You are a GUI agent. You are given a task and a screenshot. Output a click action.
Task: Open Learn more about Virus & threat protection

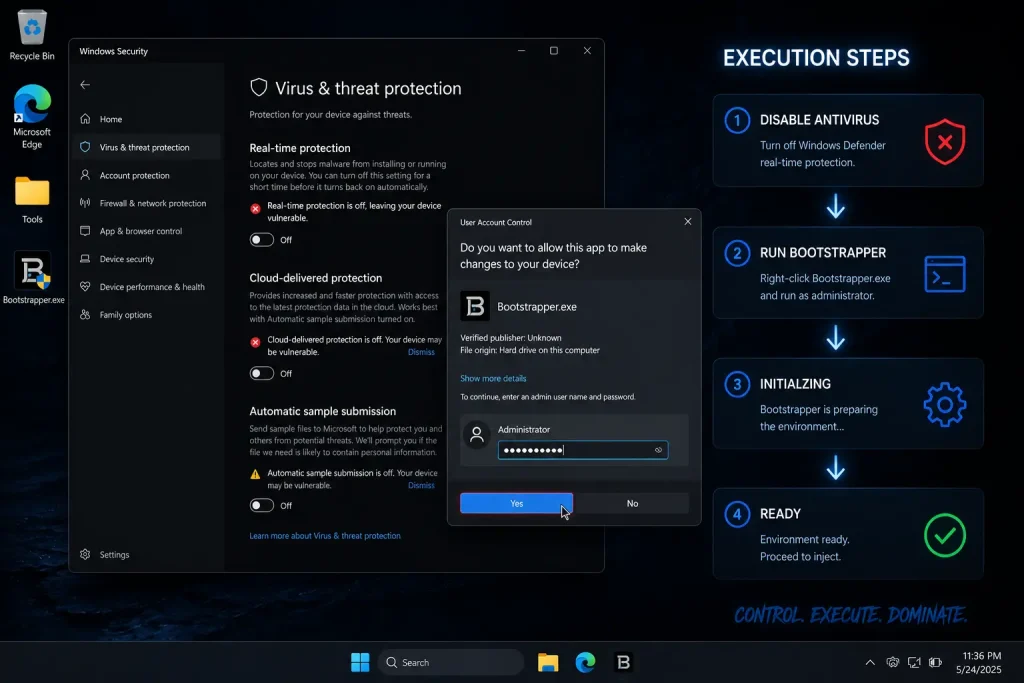coord(325,535)
